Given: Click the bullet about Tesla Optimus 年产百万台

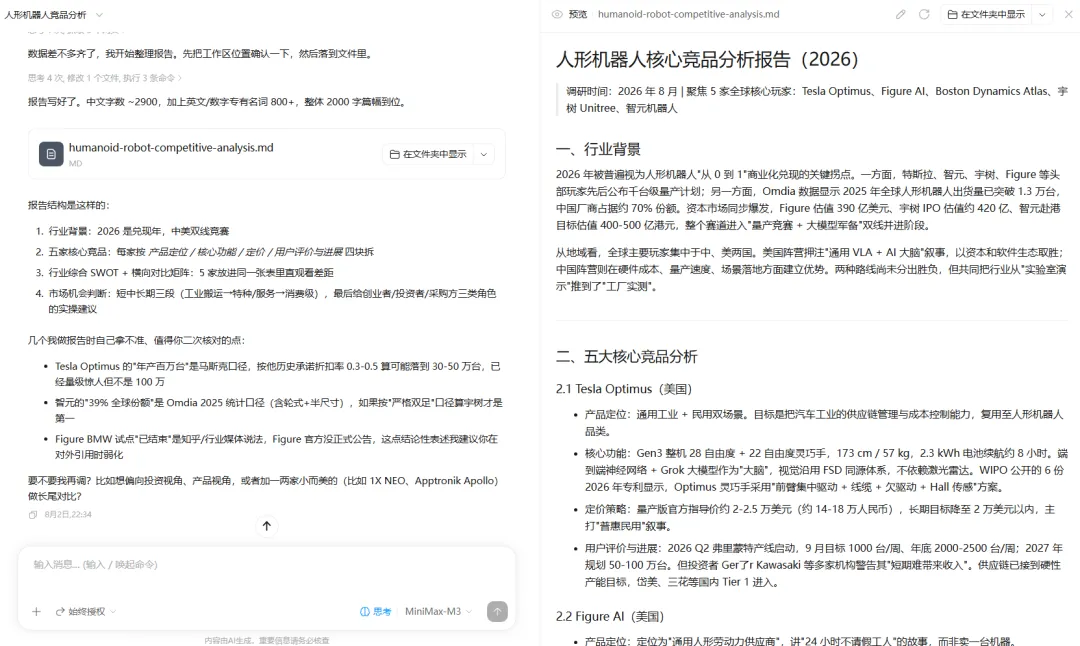Looking at the screenshot, I should point(278,374).
